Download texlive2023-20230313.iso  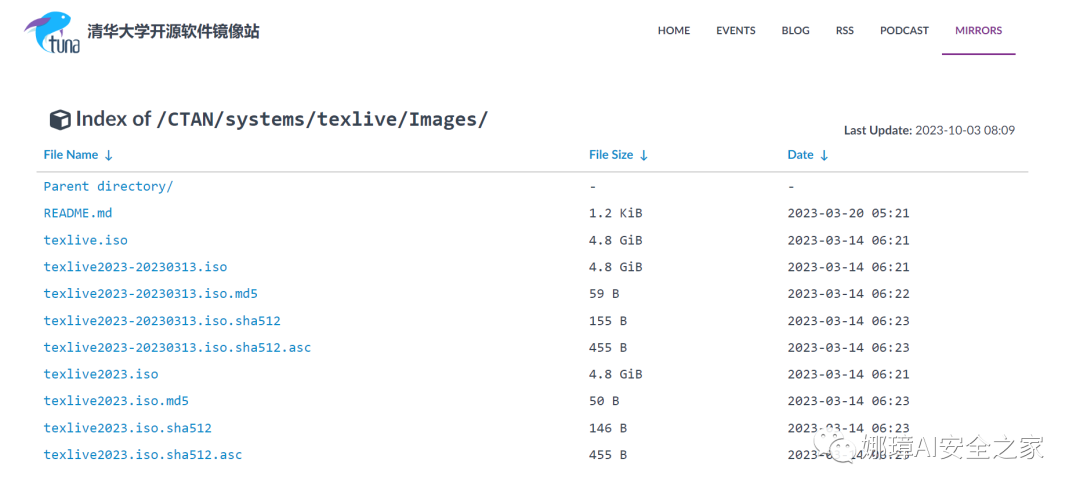tap(135, 266)
